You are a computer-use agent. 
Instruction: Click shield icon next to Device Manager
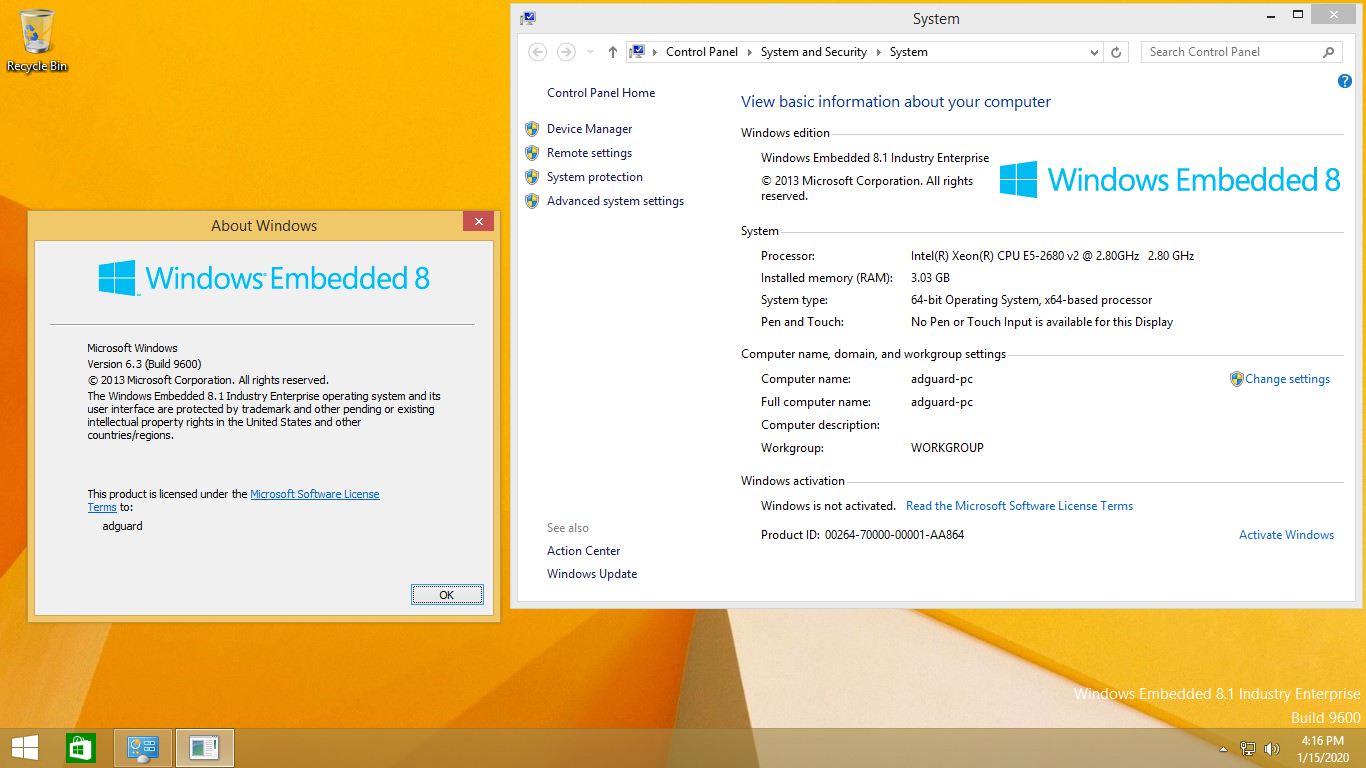tap(532, 129)
